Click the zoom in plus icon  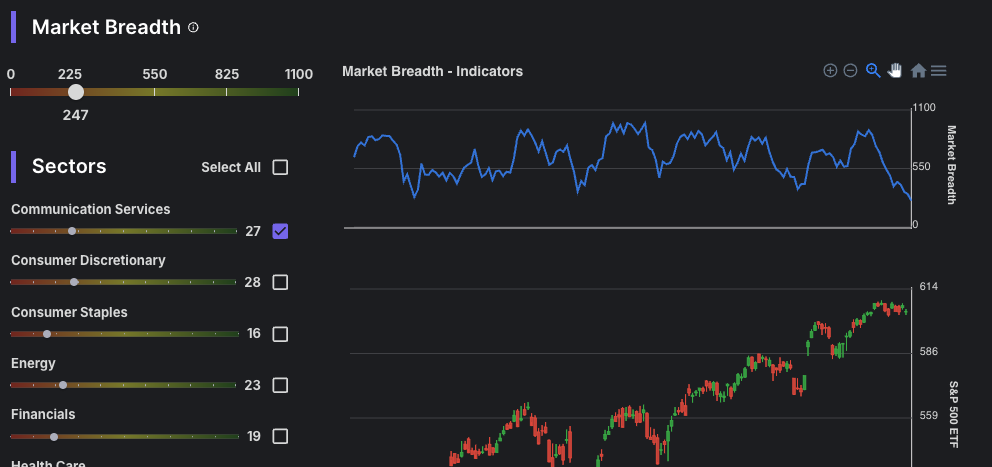coord(830,70)
